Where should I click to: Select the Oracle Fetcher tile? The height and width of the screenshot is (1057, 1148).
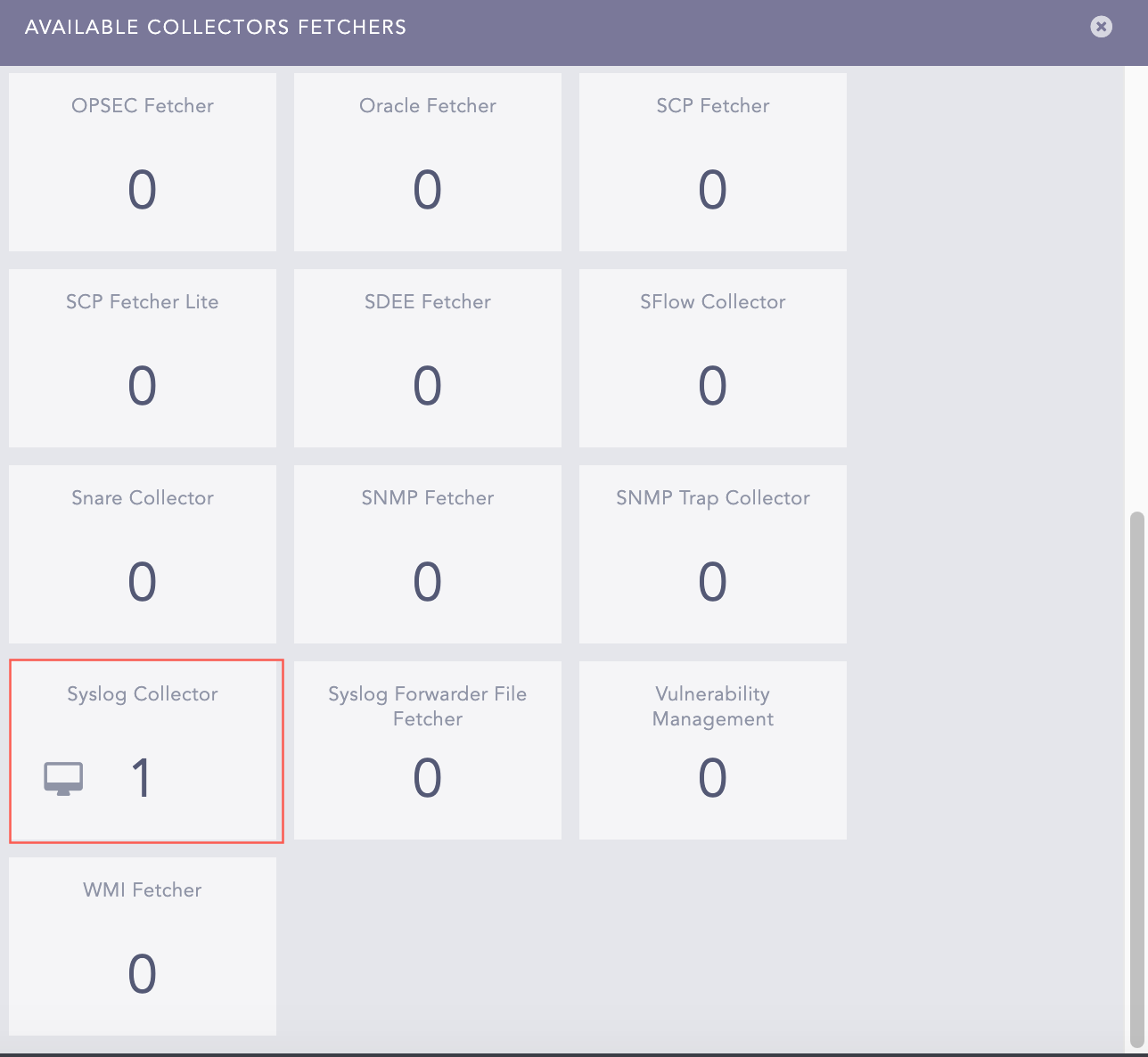tap(428, 162)
